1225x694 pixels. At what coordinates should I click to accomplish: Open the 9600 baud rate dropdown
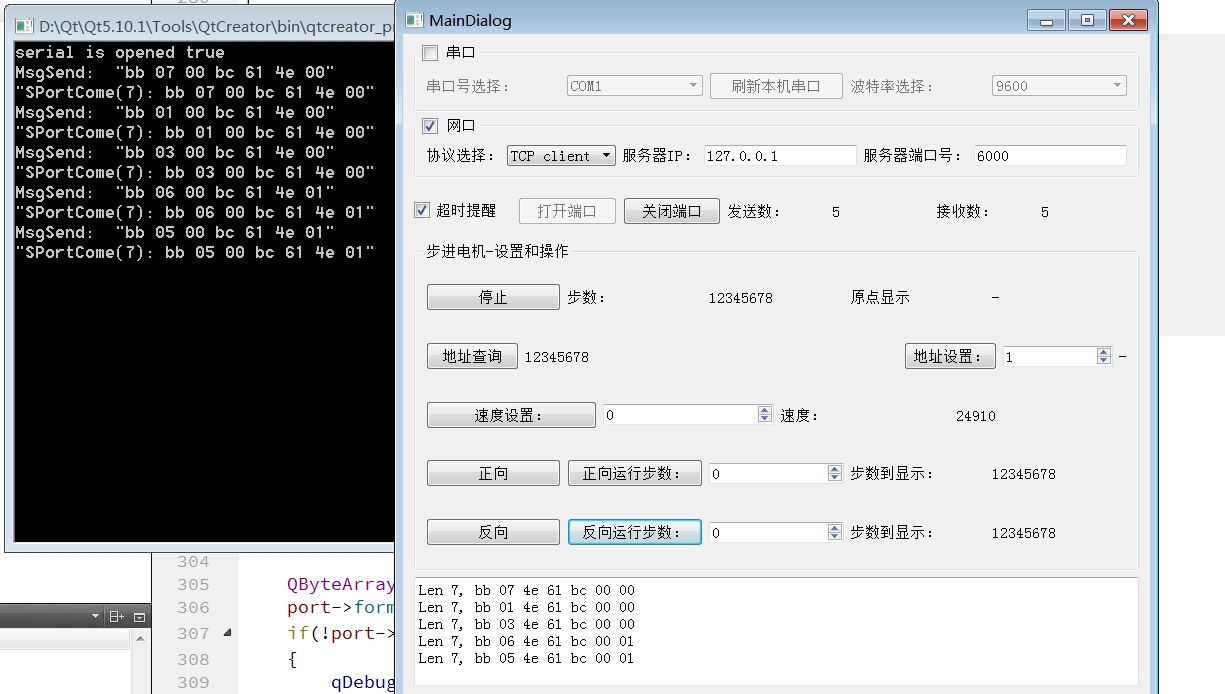coord(1059,86)
